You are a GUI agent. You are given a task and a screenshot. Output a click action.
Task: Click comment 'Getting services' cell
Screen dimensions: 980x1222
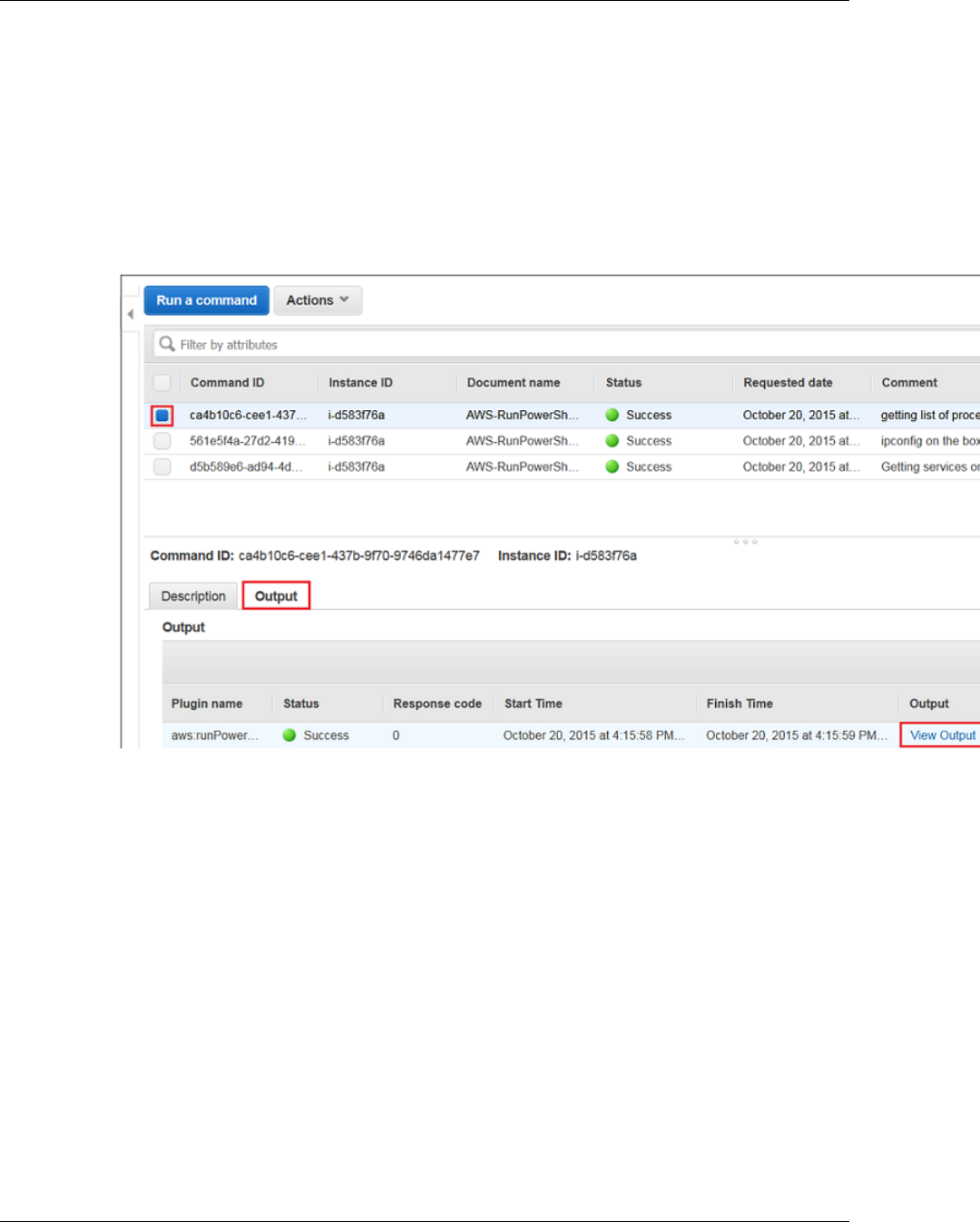pos(930,467)
